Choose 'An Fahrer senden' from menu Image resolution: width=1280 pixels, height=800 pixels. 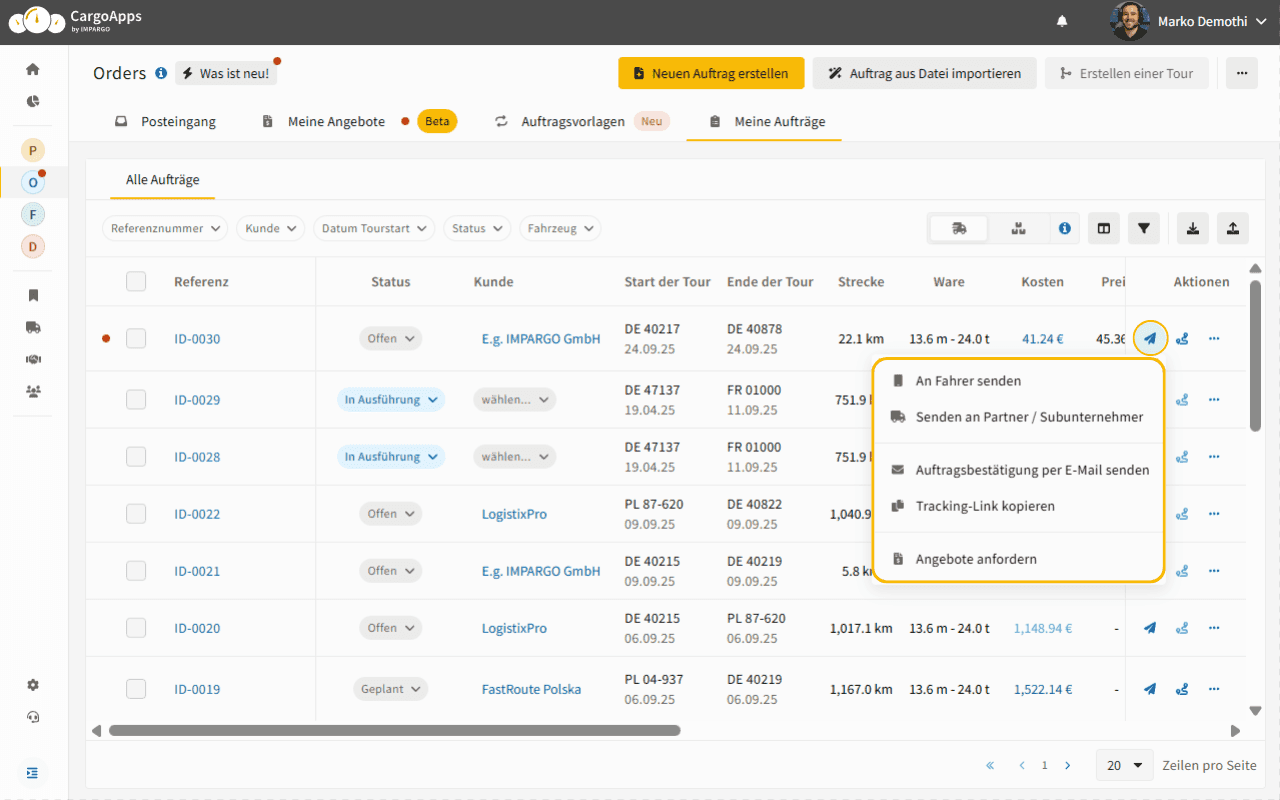[x=968, y=381]
